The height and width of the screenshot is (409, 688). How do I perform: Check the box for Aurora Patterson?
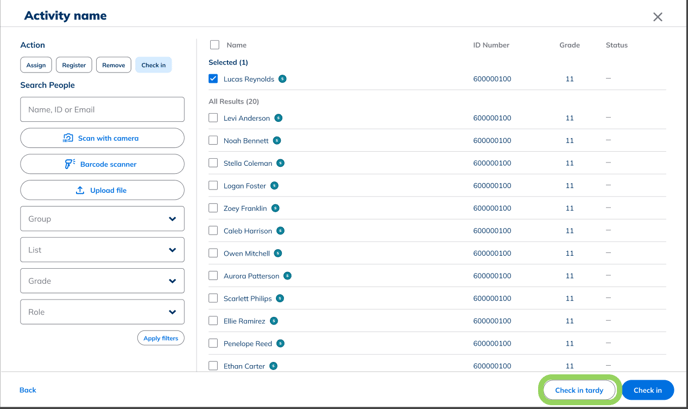point(213,276)
